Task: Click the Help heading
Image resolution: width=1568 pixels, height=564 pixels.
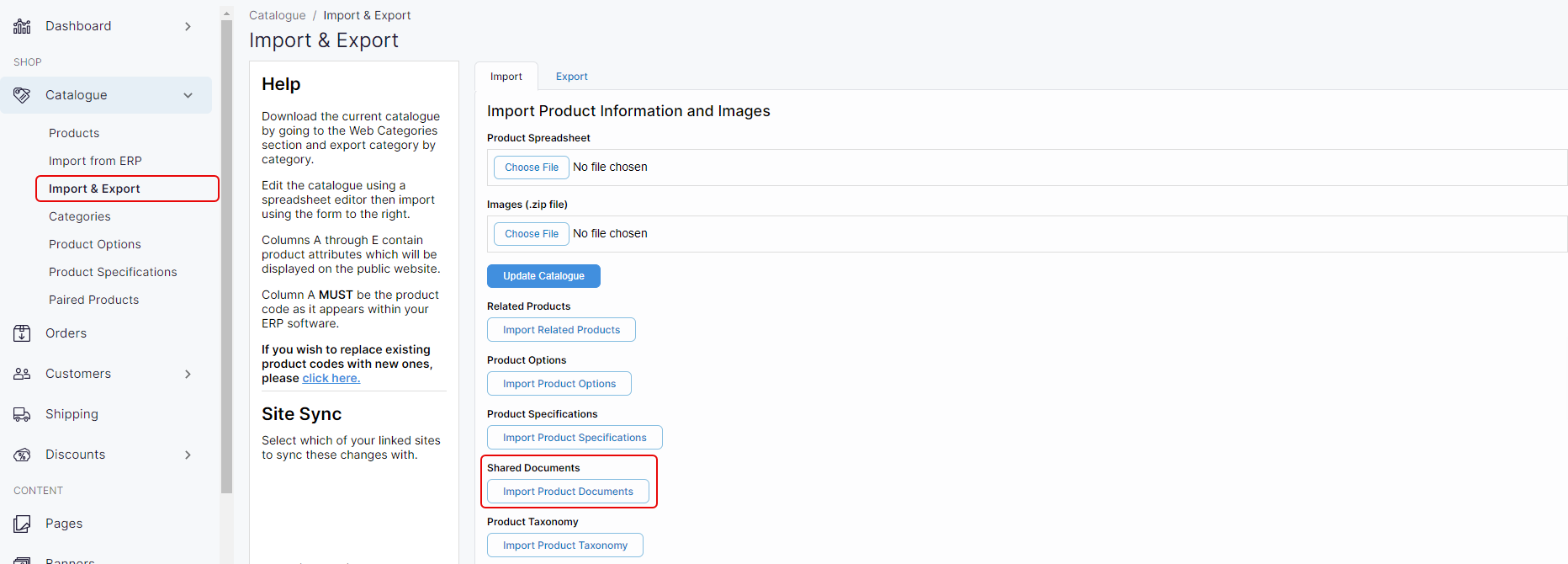Action: (281, 84)
